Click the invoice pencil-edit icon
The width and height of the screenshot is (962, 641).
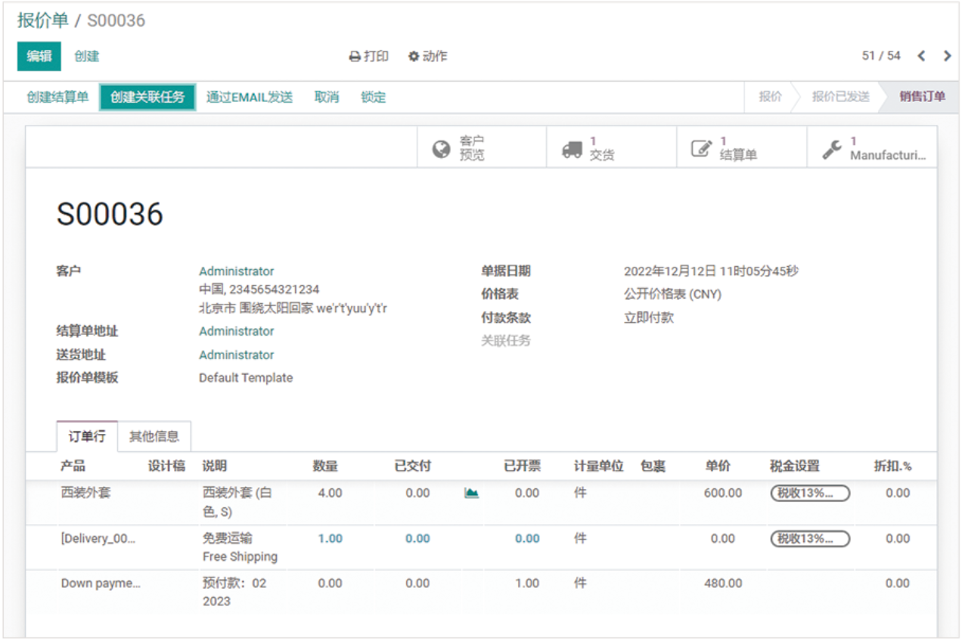[x=701, y=149]
